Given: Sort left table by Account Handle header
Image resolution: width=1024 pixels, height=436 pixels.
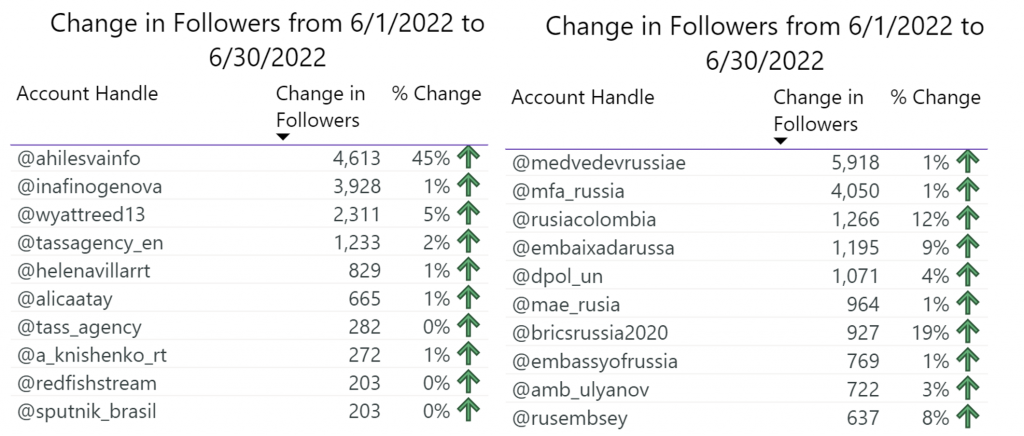Looking at the screenshot, I should (x=87, y=94).
